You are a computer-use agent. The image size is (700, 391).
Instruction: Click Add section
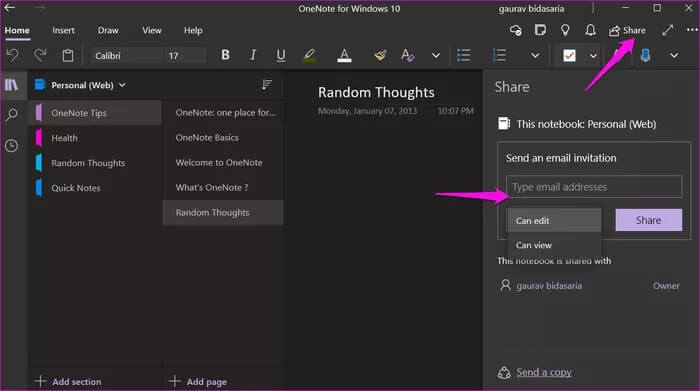click(68, 382)
